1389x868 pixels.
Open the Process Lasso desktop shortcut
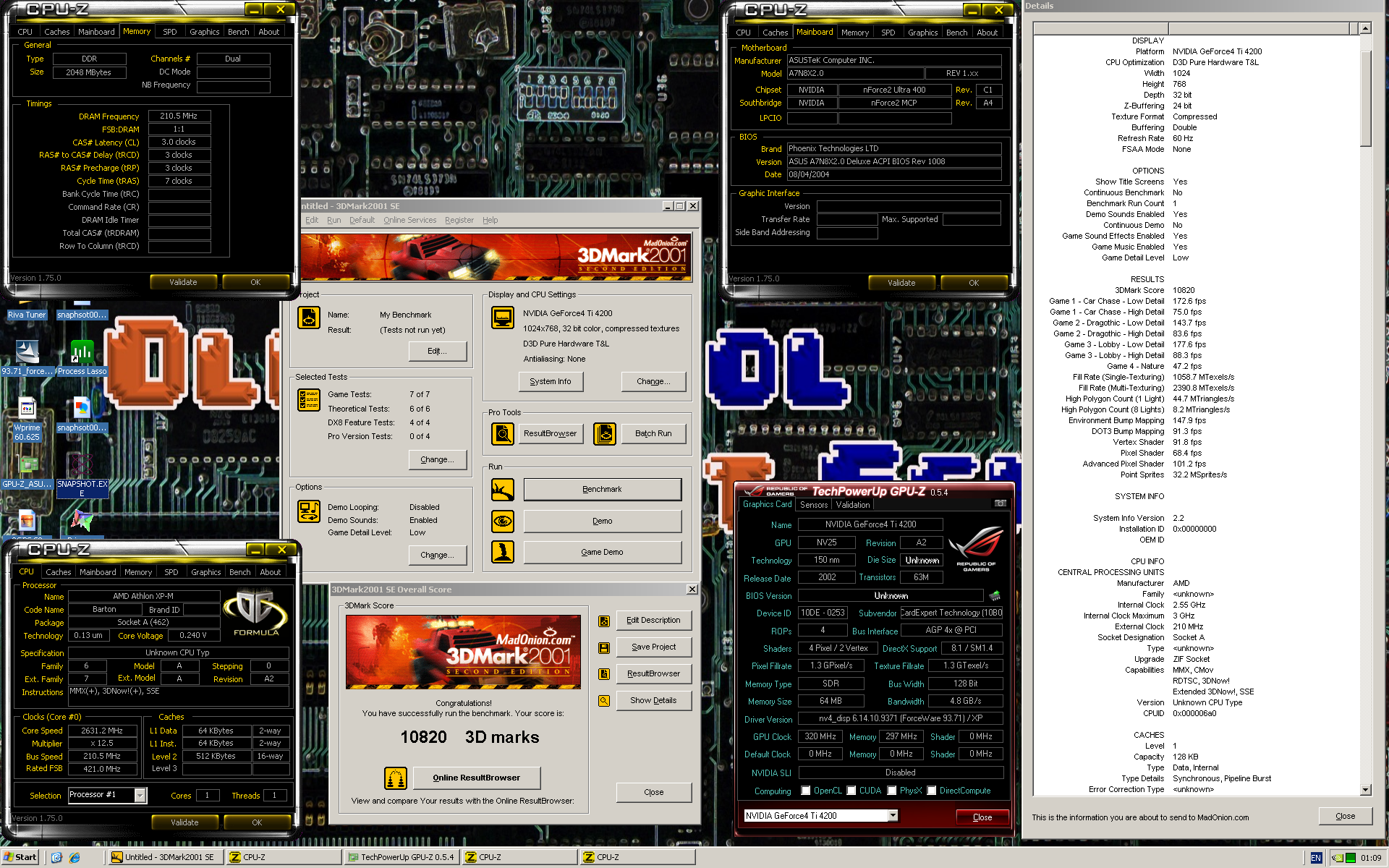coord(82,357)
